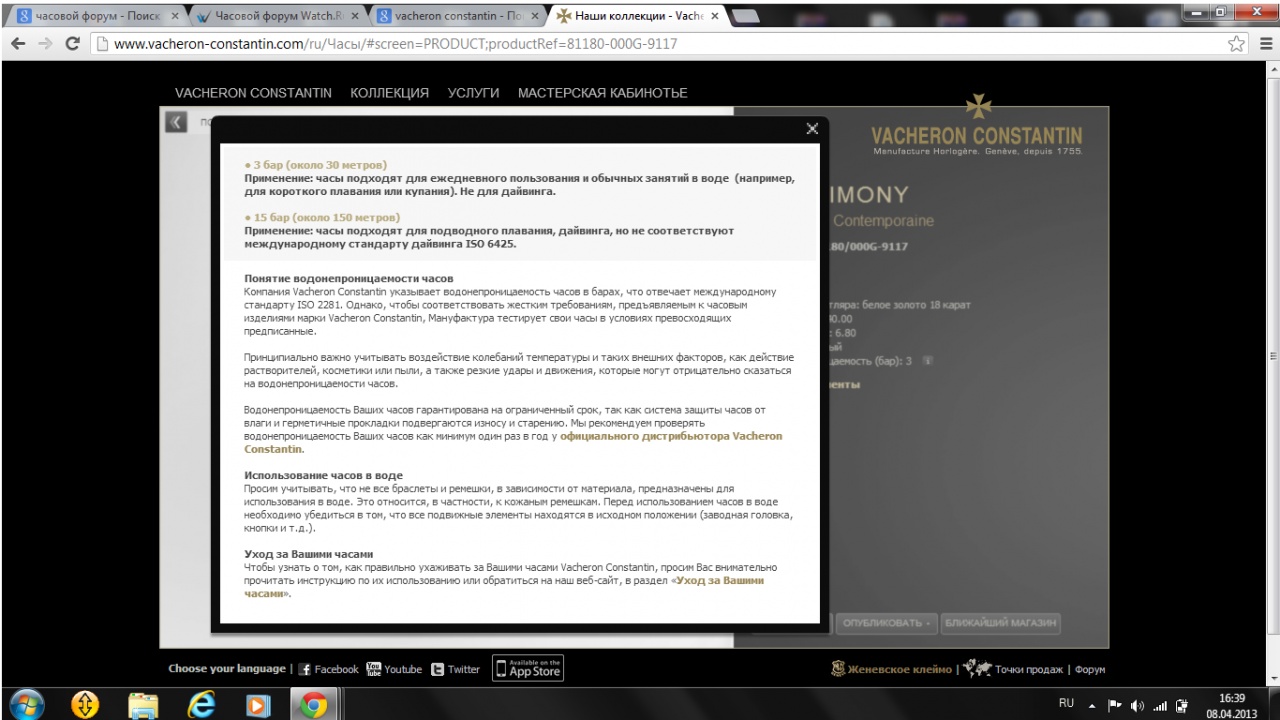The height and width of the screenshot is (720, 1280).
Task: Open the file explorer taskbar icon
Action: click(143, 705)
